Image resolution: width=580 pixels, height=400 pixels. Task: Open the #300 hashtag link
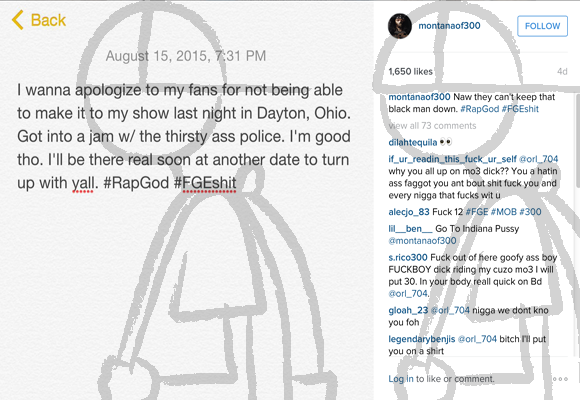click(530, 212)
